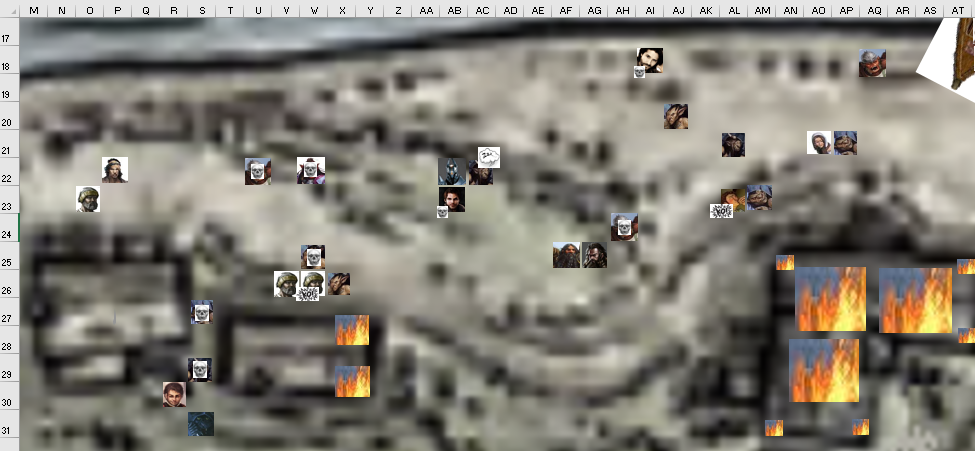Select column header AK
Image resolution: width=975 pixels, height=451 pixels.
click(706, 11)
